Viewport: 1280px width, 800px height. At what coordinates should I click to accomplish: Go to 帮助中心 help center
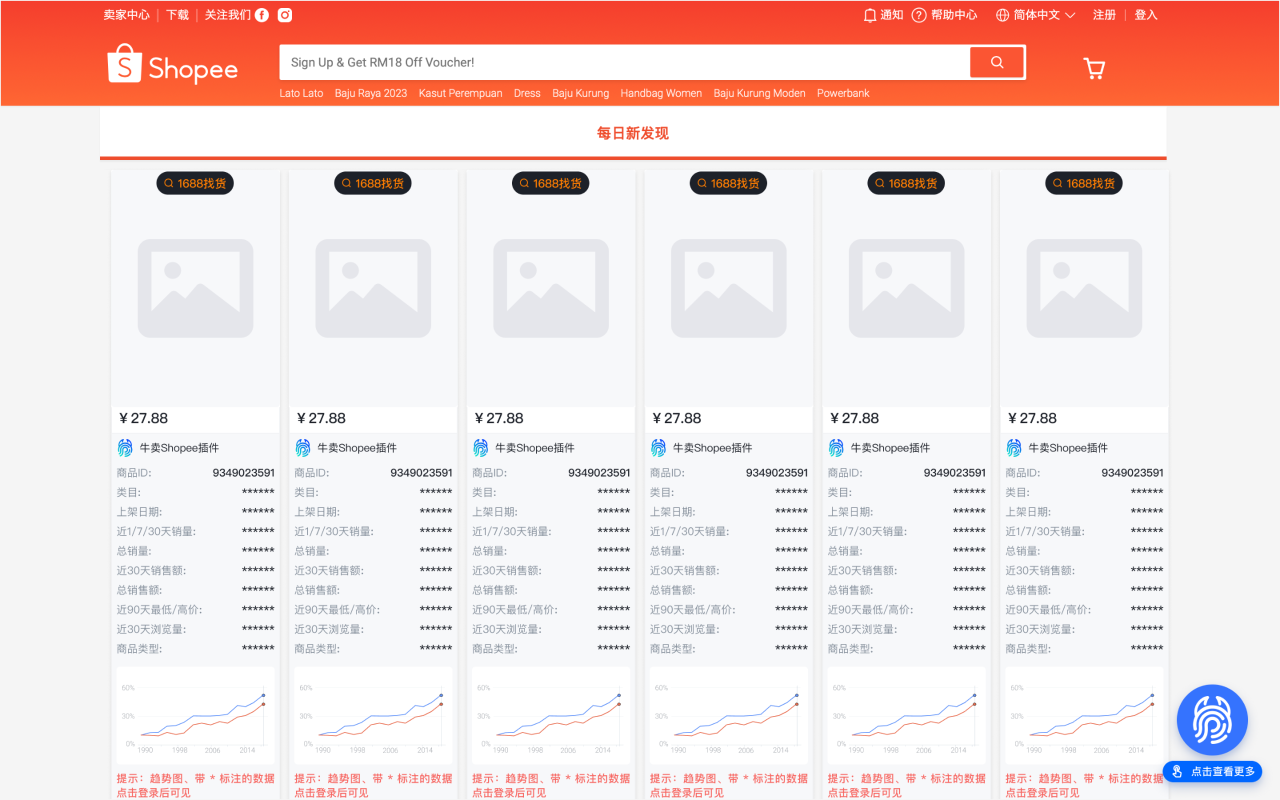(954, 15)
